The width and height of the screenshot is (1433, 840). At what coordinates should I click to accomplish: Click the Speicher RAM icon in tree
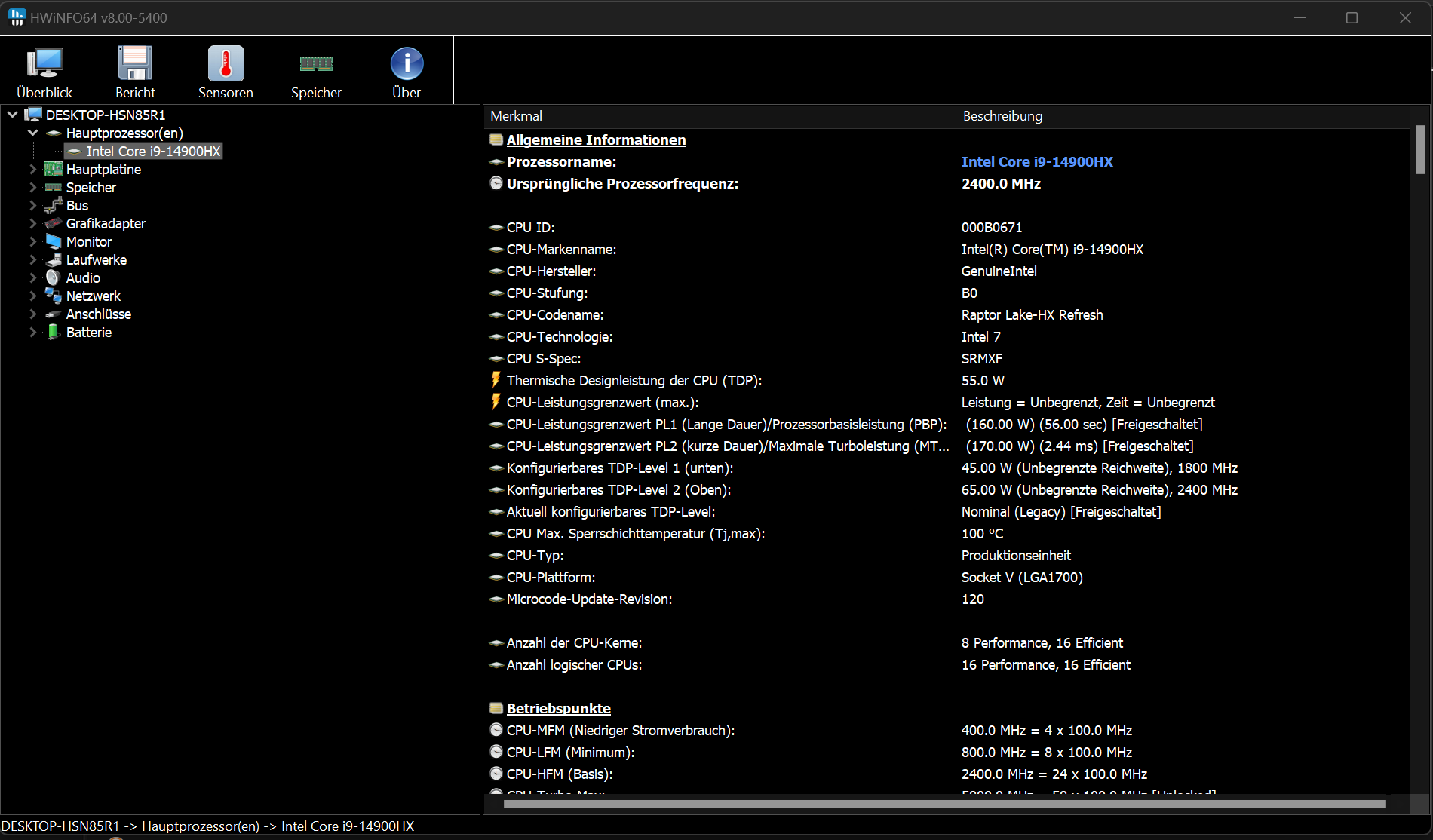point(53,187)
